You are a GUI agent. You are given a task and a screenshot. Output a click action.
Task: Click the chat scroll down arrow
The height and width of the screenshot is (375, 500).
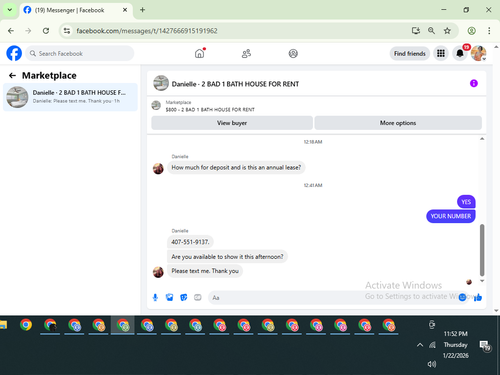482,281
